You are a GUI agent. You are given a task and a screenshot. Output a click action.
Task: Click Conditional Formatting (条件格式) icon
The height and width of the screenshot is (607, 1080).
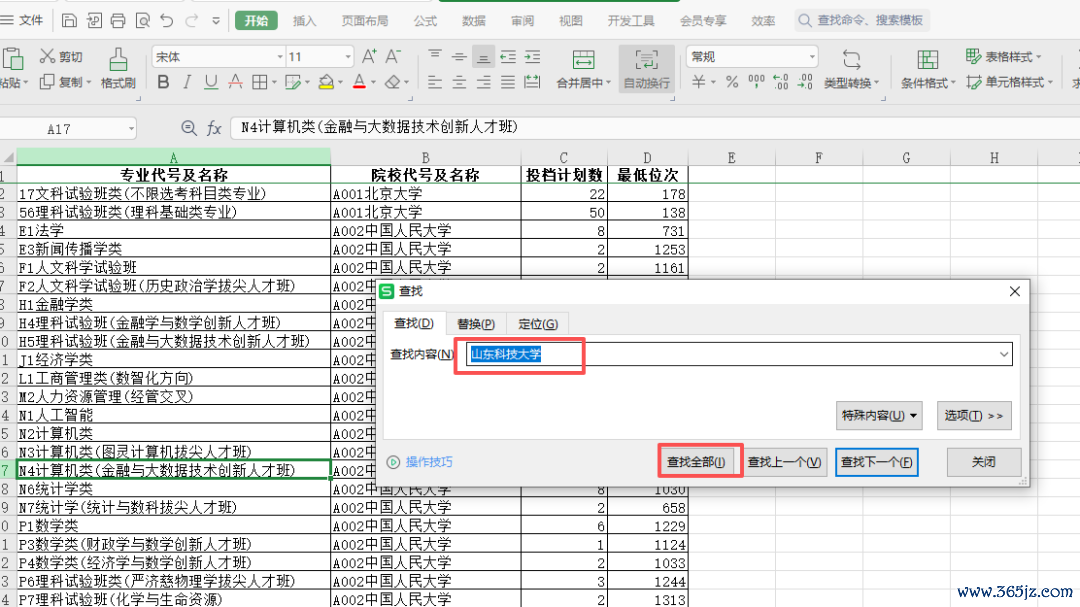(928, 60)
